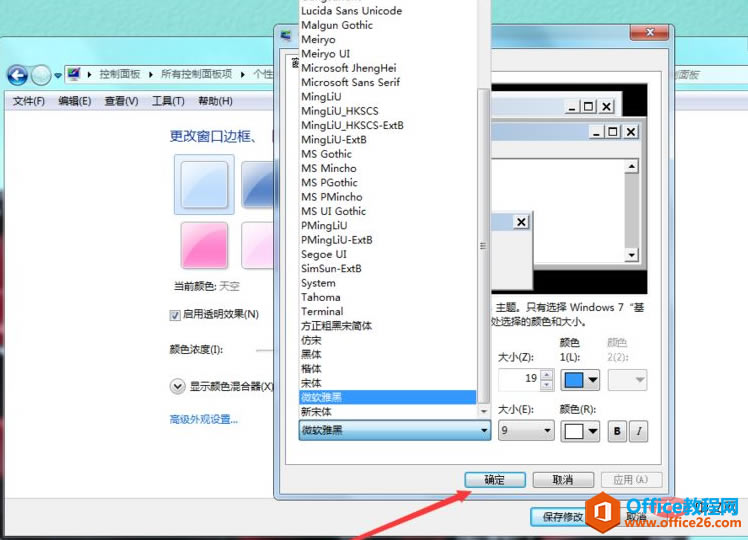This screenshot has width=748, height=540.
Task: Open the 文件(F) menu
Action: (x=29, y=101)
